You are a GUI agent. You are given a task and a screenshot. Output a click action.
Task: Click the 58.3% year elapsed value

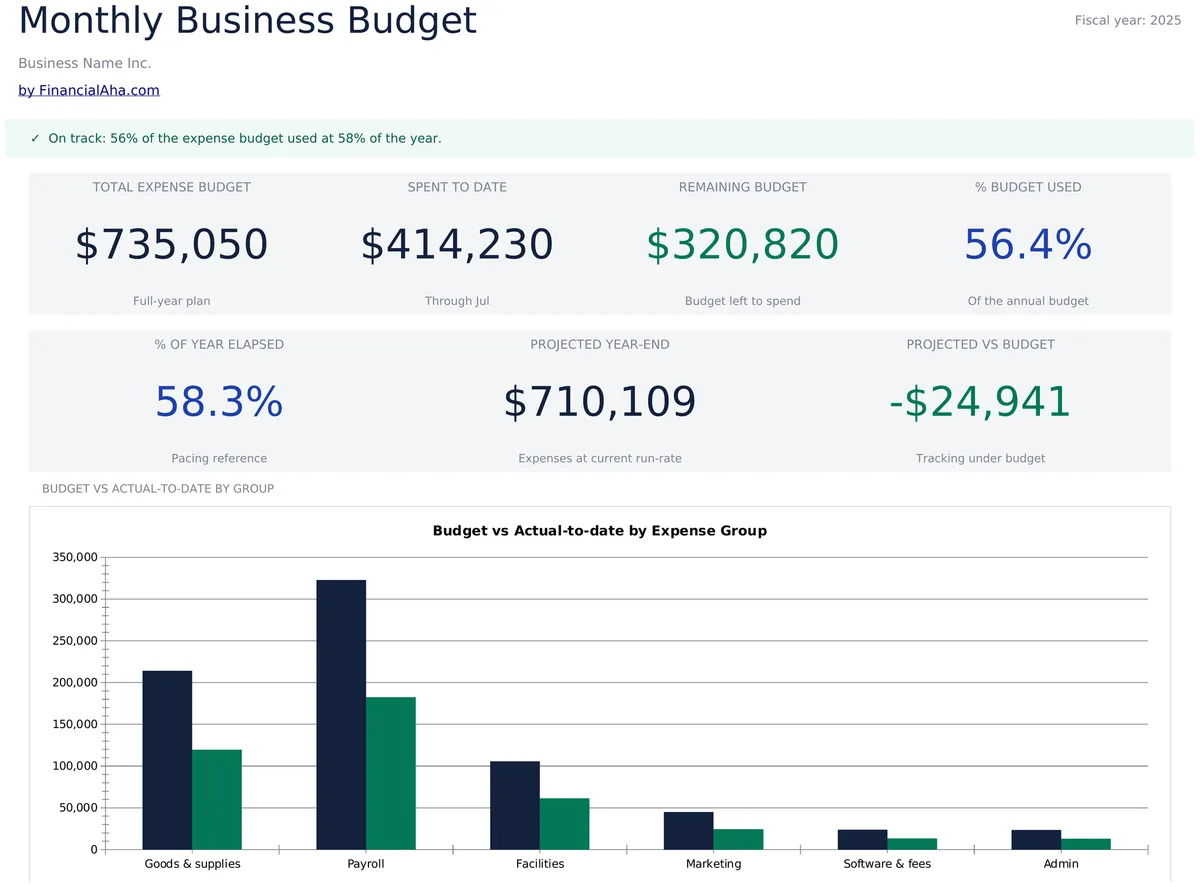pos(219,402)
